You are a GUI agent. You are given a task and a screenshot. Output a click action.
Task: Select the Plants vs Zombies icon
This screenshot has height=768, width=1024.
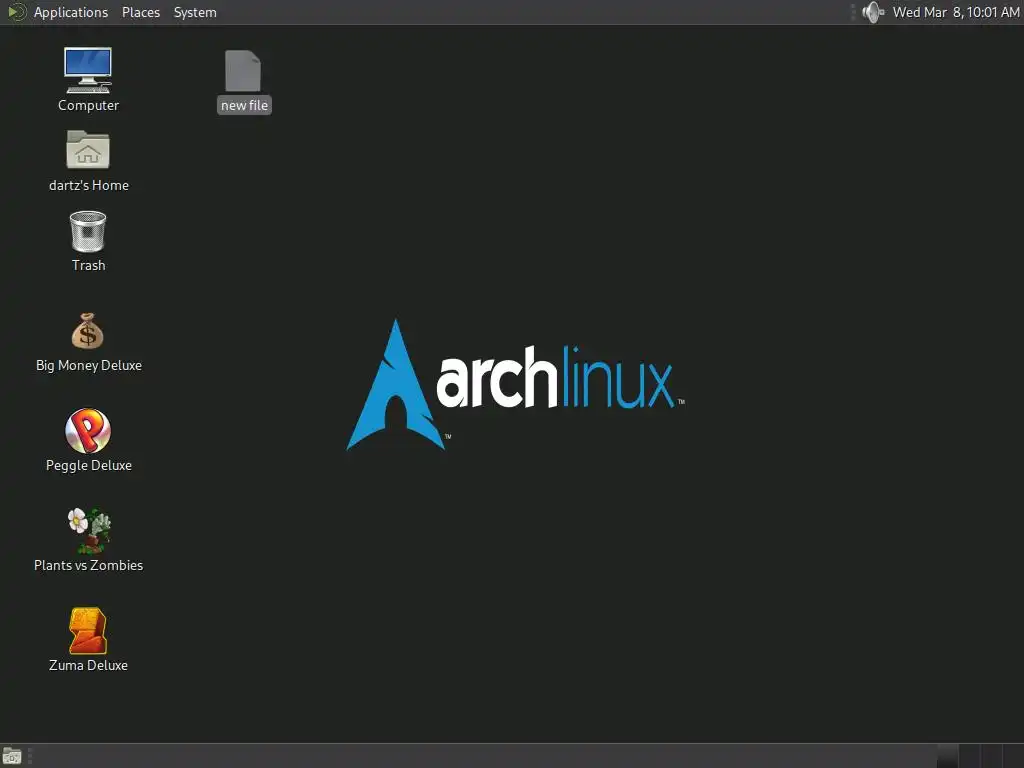point(89,530)
